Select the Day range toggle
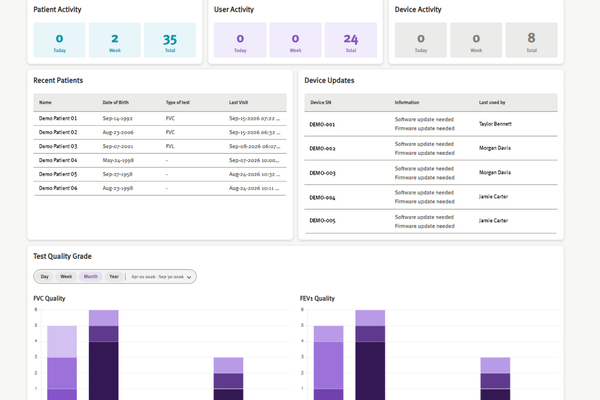This screenshot has height=400, width=600. pyautogui.click(x=45, y=276)
